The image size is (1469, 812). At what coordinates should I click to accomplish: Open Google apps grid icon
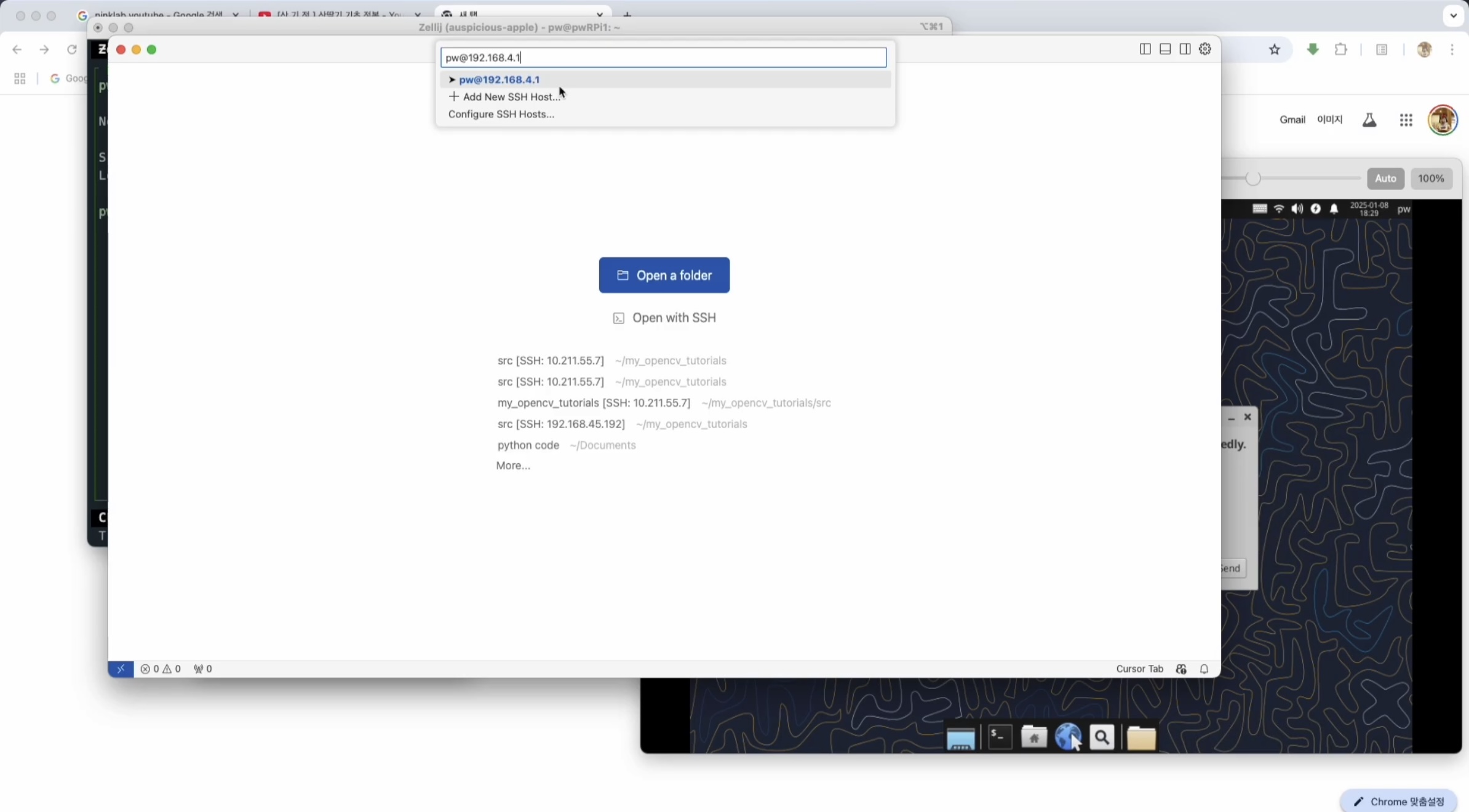tap(1406, 120)
